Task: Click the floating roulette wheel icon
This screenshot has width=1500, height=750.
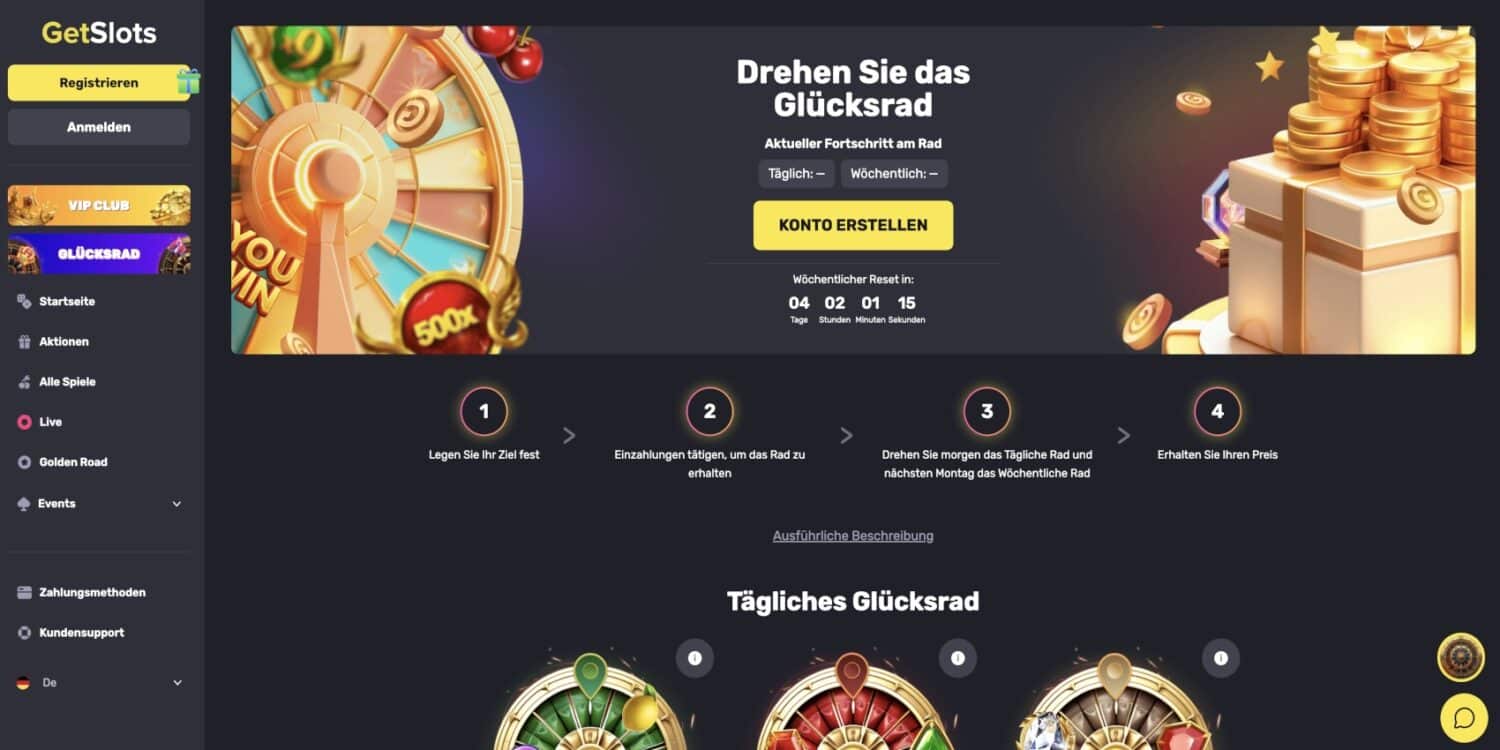Action: tap(1461, 657)
